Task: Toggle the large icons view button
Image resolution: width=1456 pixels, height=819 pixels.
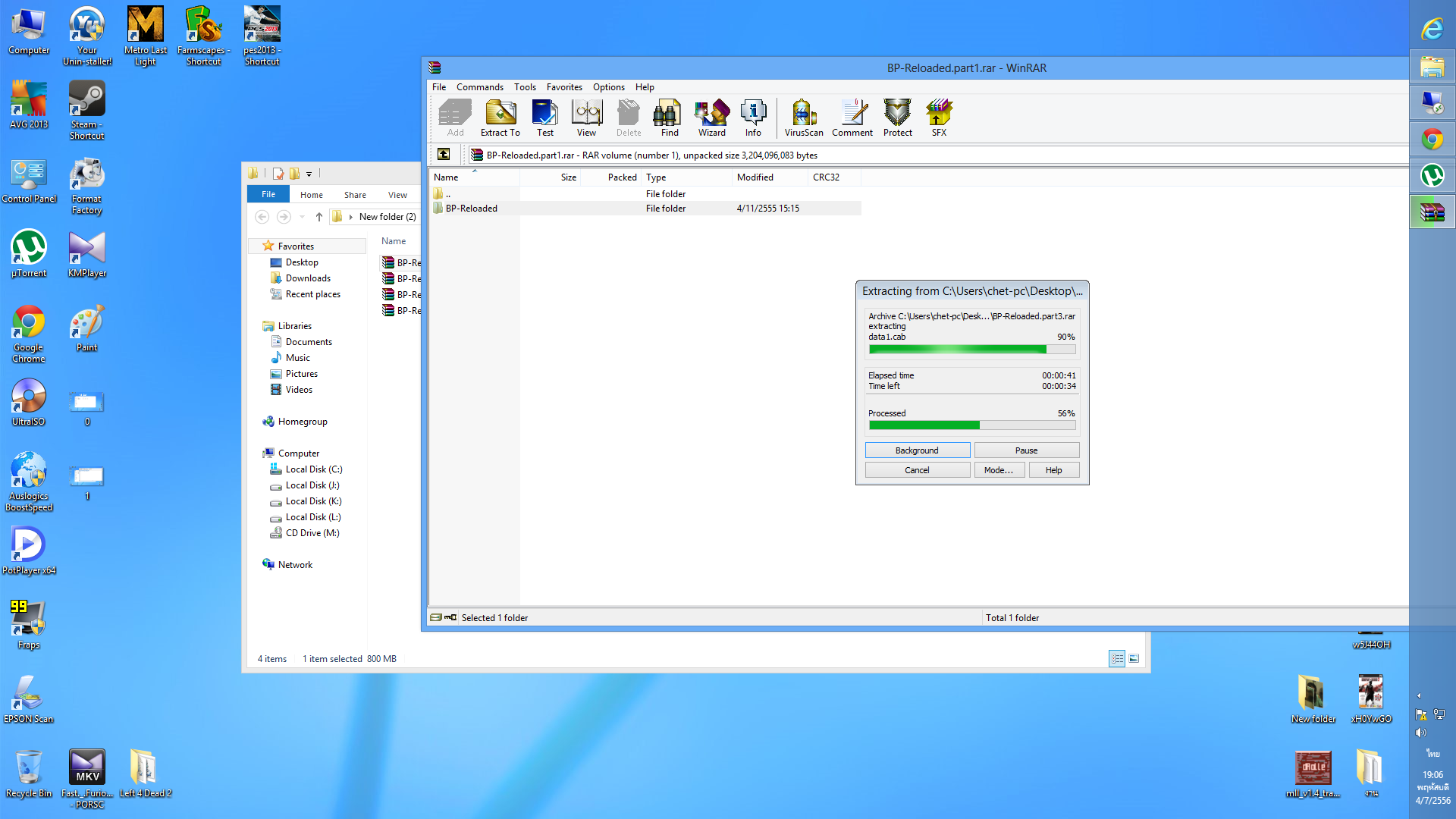Action: (1134, 659)
